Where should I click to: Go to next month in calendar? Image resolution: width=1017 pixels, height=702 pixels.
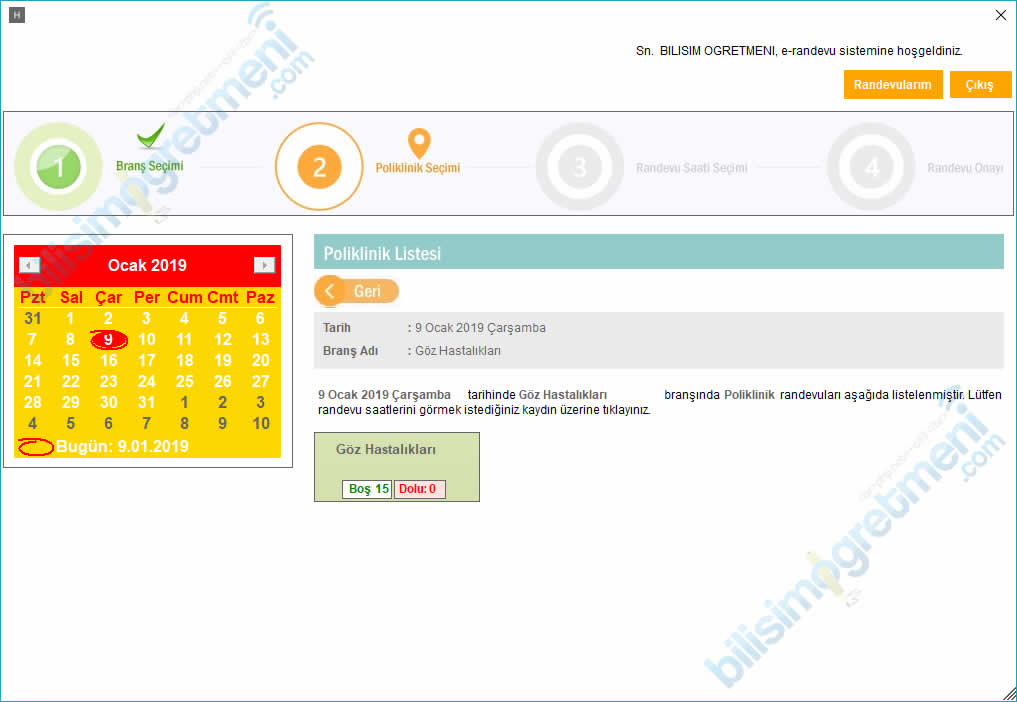[264, 265]
